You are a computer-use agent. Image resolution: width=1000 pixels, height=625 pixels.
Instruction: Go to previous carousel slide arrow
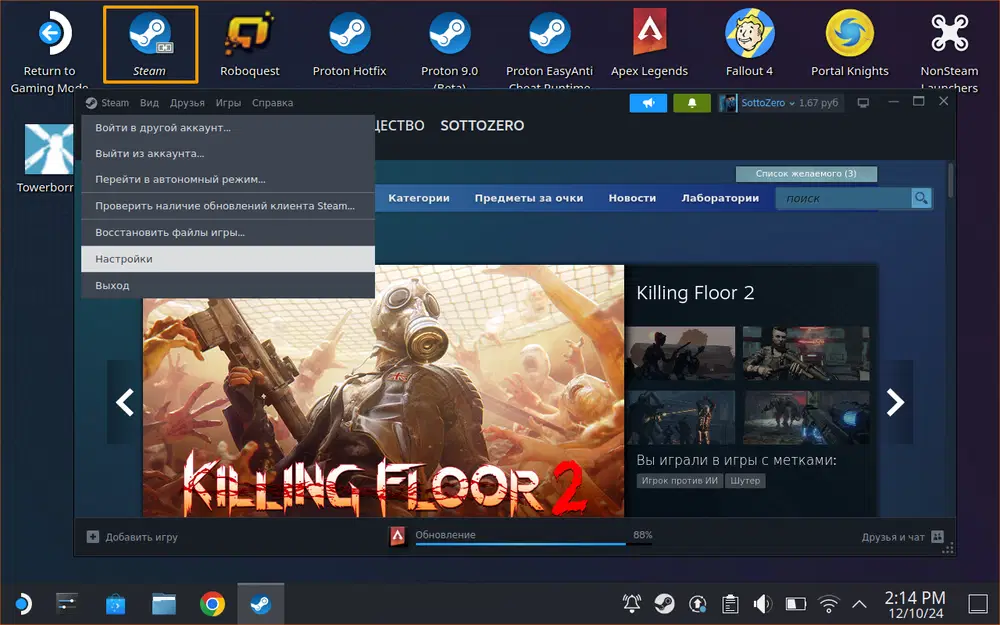pyautogui.click(x=125, y=402)
